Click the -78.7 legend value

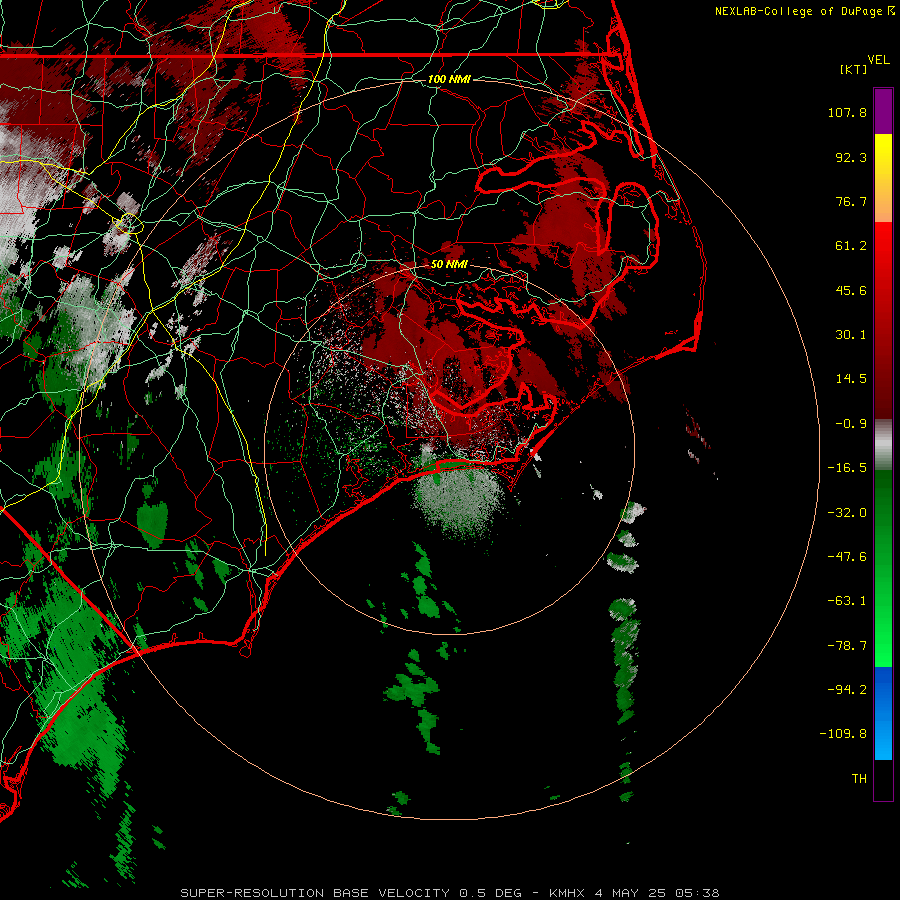point(847,646)
